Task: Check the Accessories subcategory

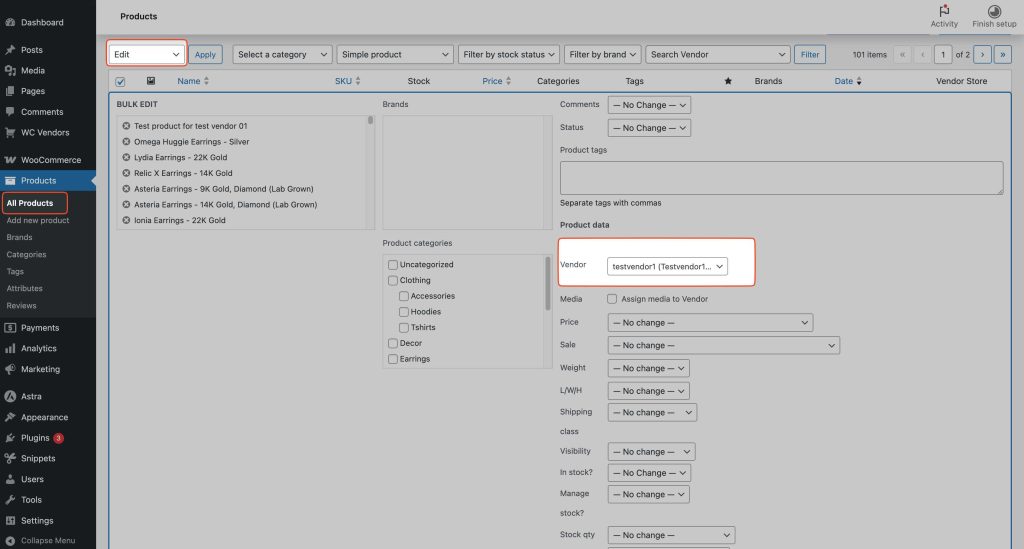Action: [x=404, y=296]
